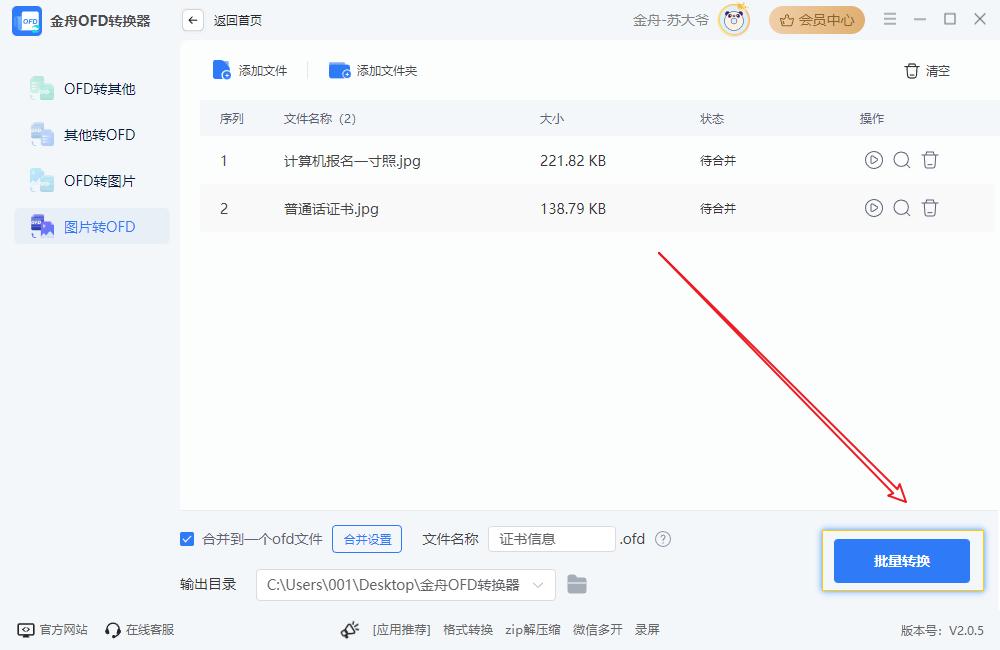Preview 计算机报名一寸照.jpg with the magnifier icon

[x=901, y=160]
